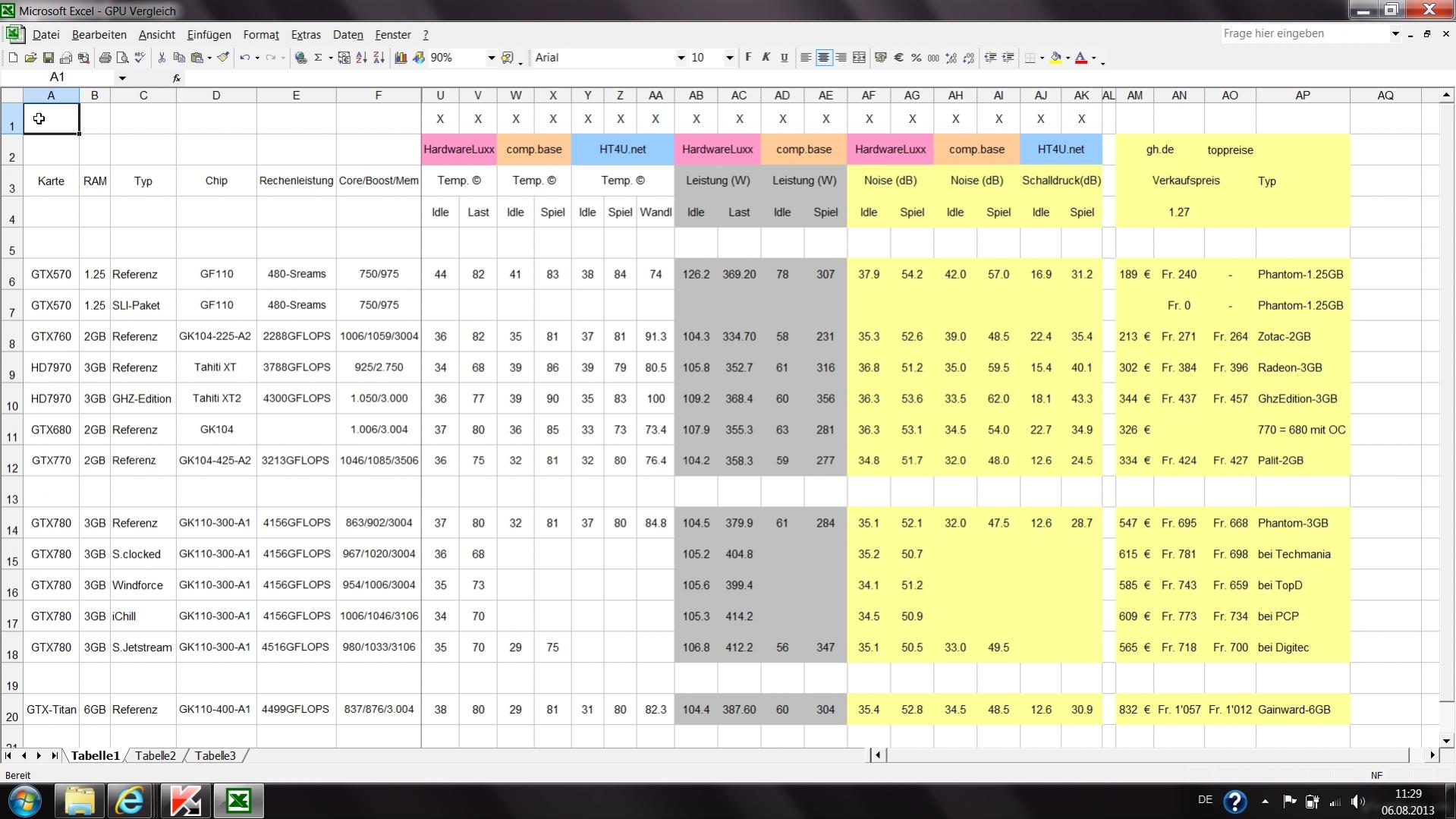This screenshot has width=1456, height=819.
Task: Open the Einfügen menu
Action: [209, 35]
